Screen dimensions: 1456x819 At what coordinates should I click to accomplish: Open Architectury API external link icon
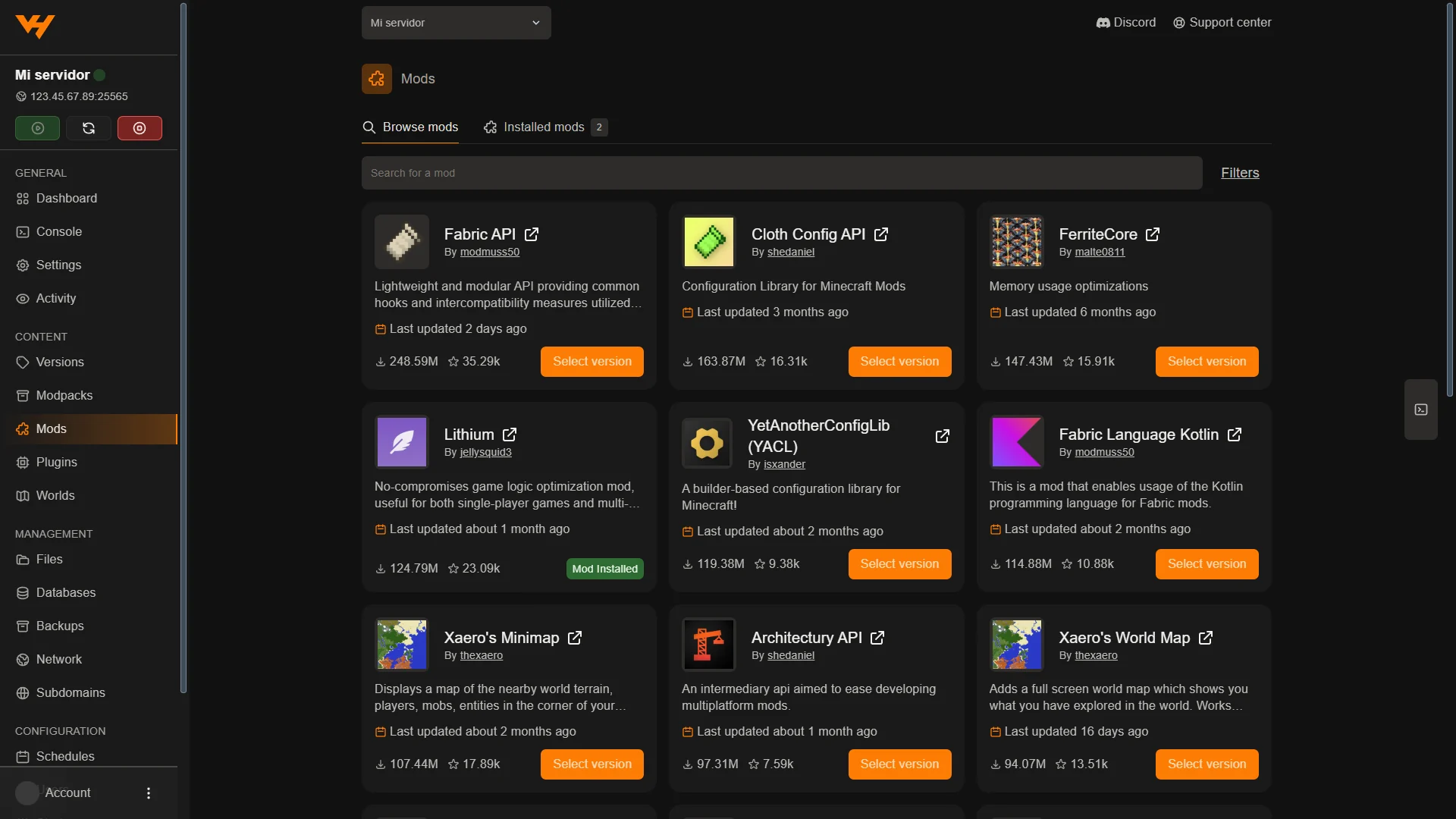coord(877,638)
